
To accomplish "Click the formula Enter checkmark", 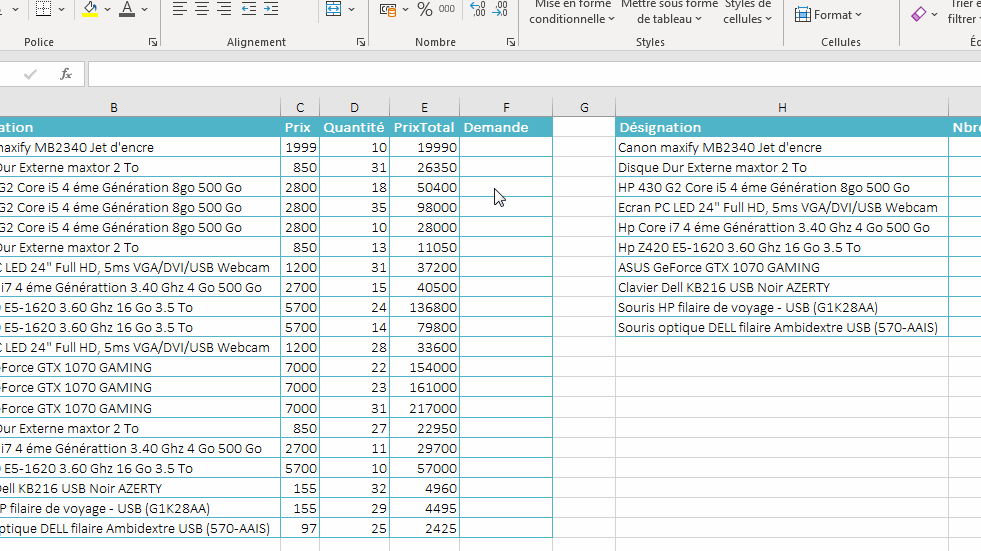I will click(30, 74).
